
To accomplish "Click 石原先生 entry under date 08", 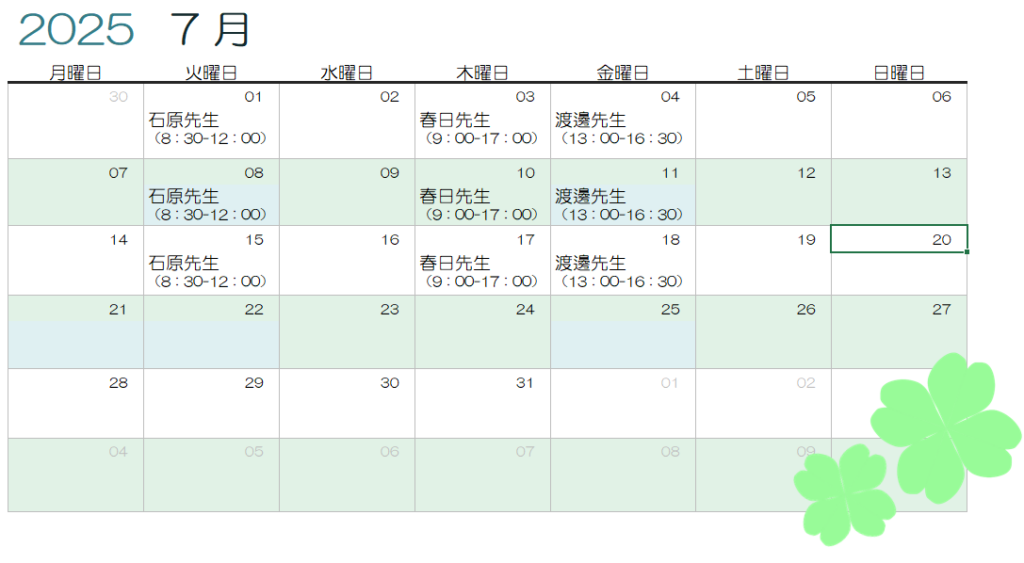I will pyautogui.click(x=184, y=196).
